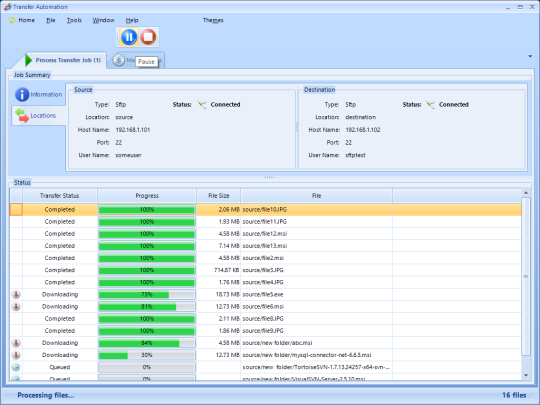Click the Processing files... status bar message
The width and height of the screenshot is (540, 405).
pos(46,395)
